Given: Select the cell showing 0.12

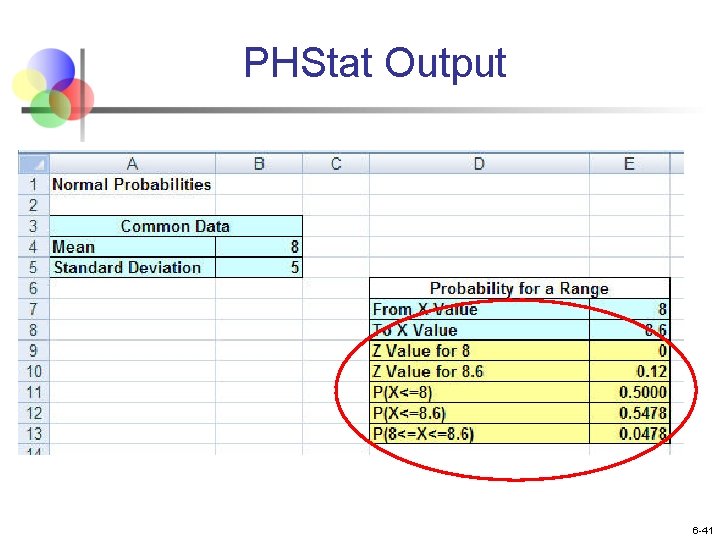Looking at the screenshot, I should pos(630,371).
